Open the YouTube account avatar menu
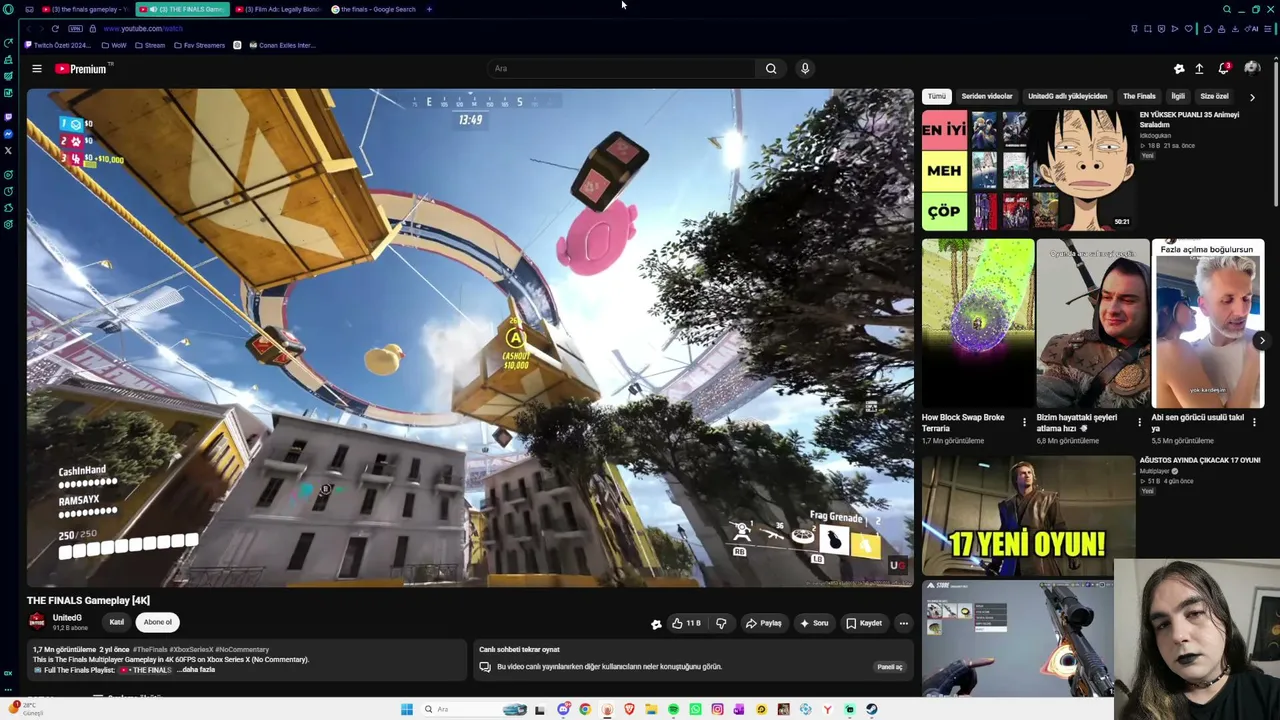The width and height of the screenshot is (1280, 720). click(x=1252, y=69)
